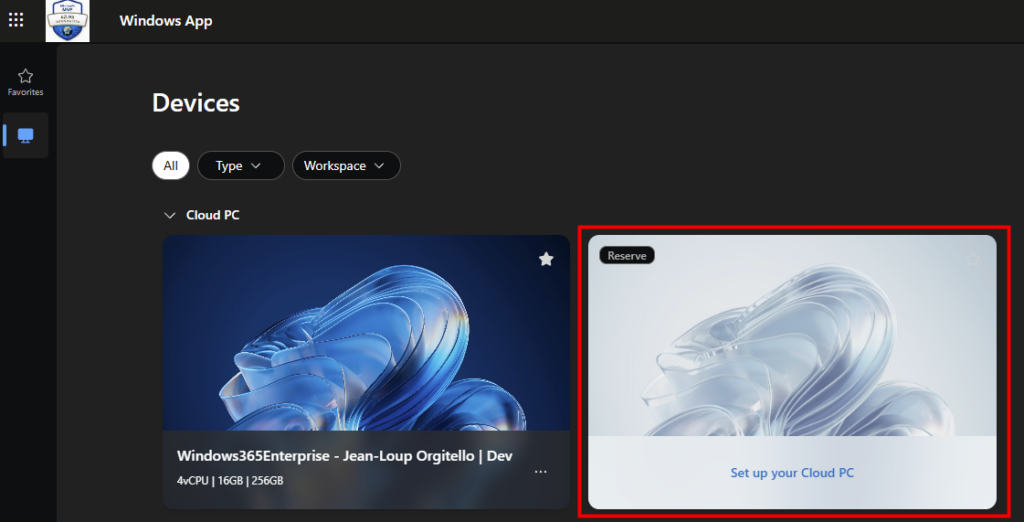Open Favorites star in sidebar
Screen dimensions: 1024x522
pyautogui.click(x=25, y=82)
